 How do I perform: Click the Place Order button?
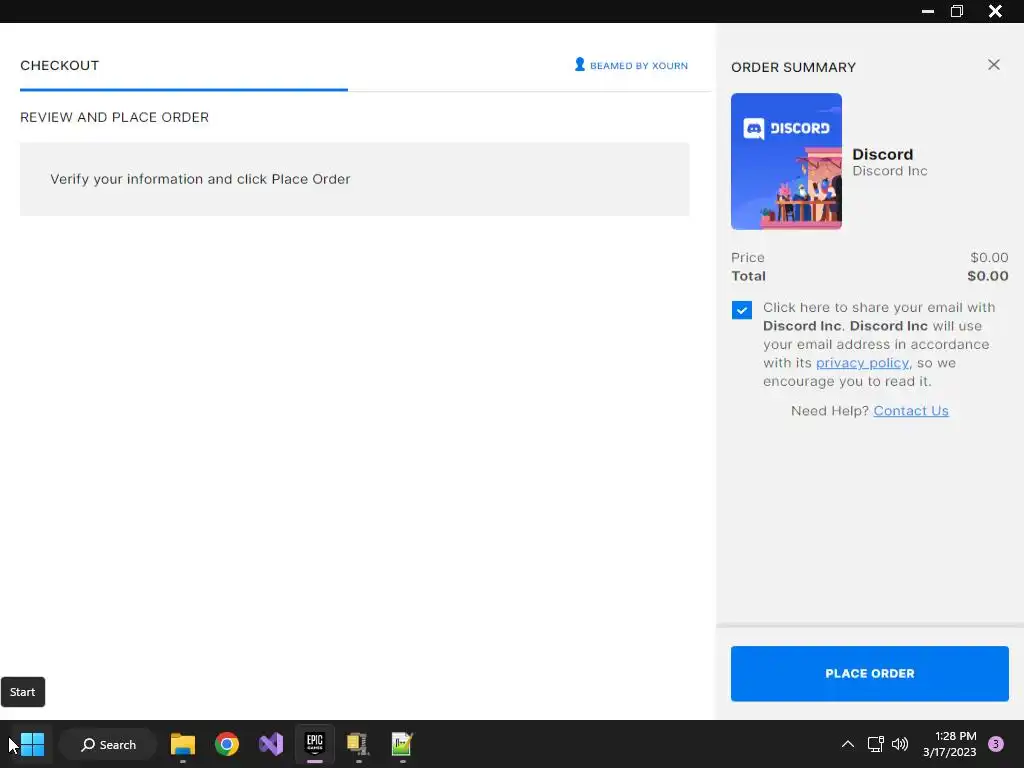click(x=869, y=673)
